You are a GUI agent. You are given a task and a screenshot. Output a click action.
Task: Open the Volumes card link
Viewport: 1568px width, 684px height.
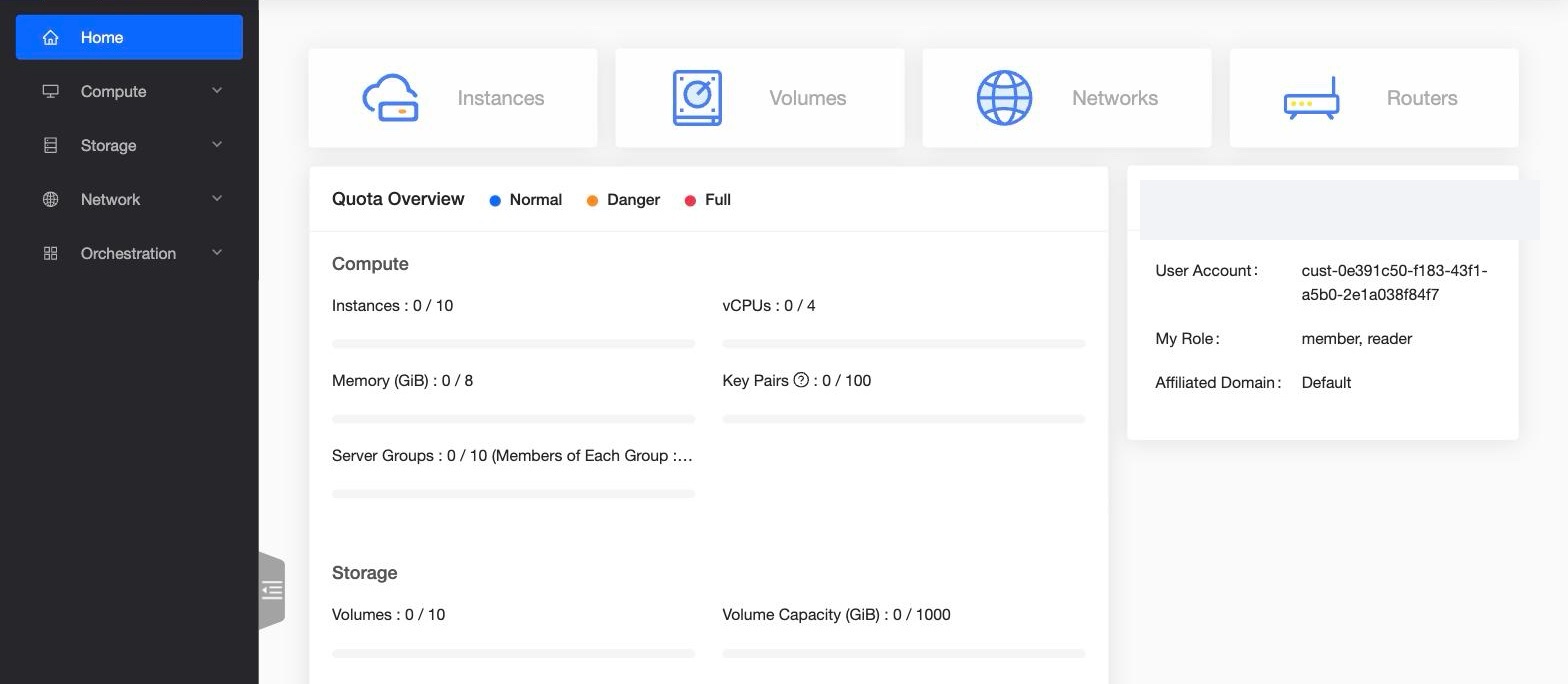coord(759,98)
